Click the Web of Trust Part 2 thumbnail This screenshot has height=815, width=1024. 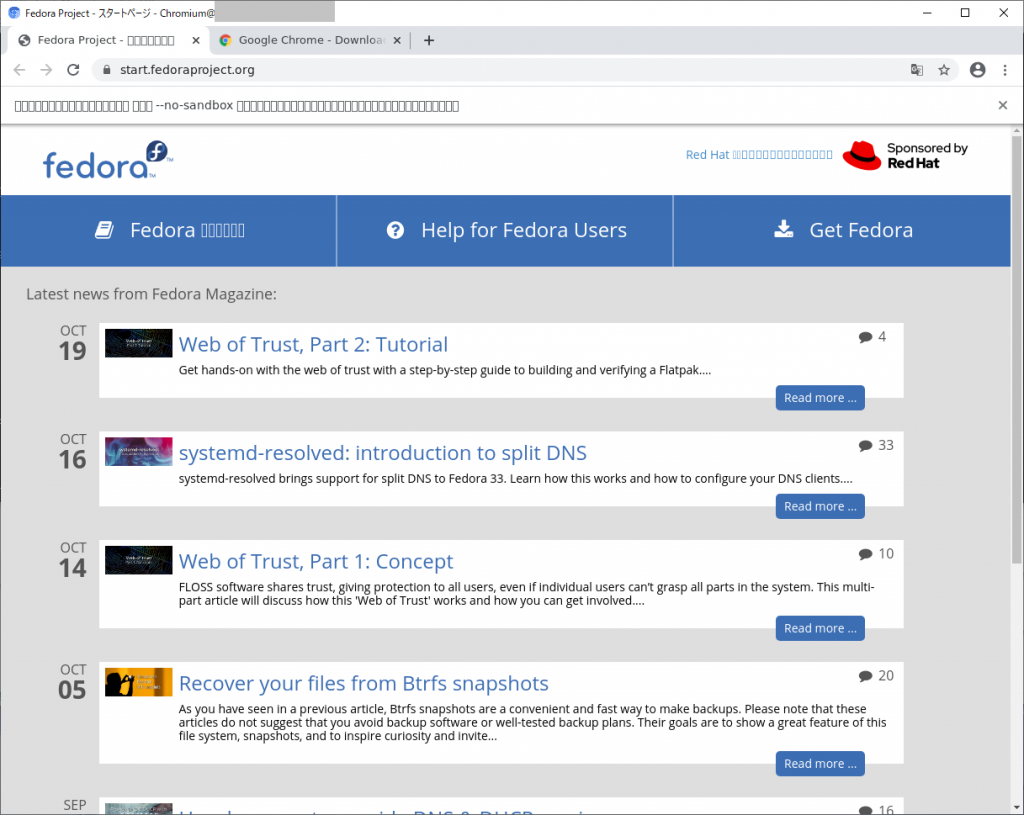138,343
